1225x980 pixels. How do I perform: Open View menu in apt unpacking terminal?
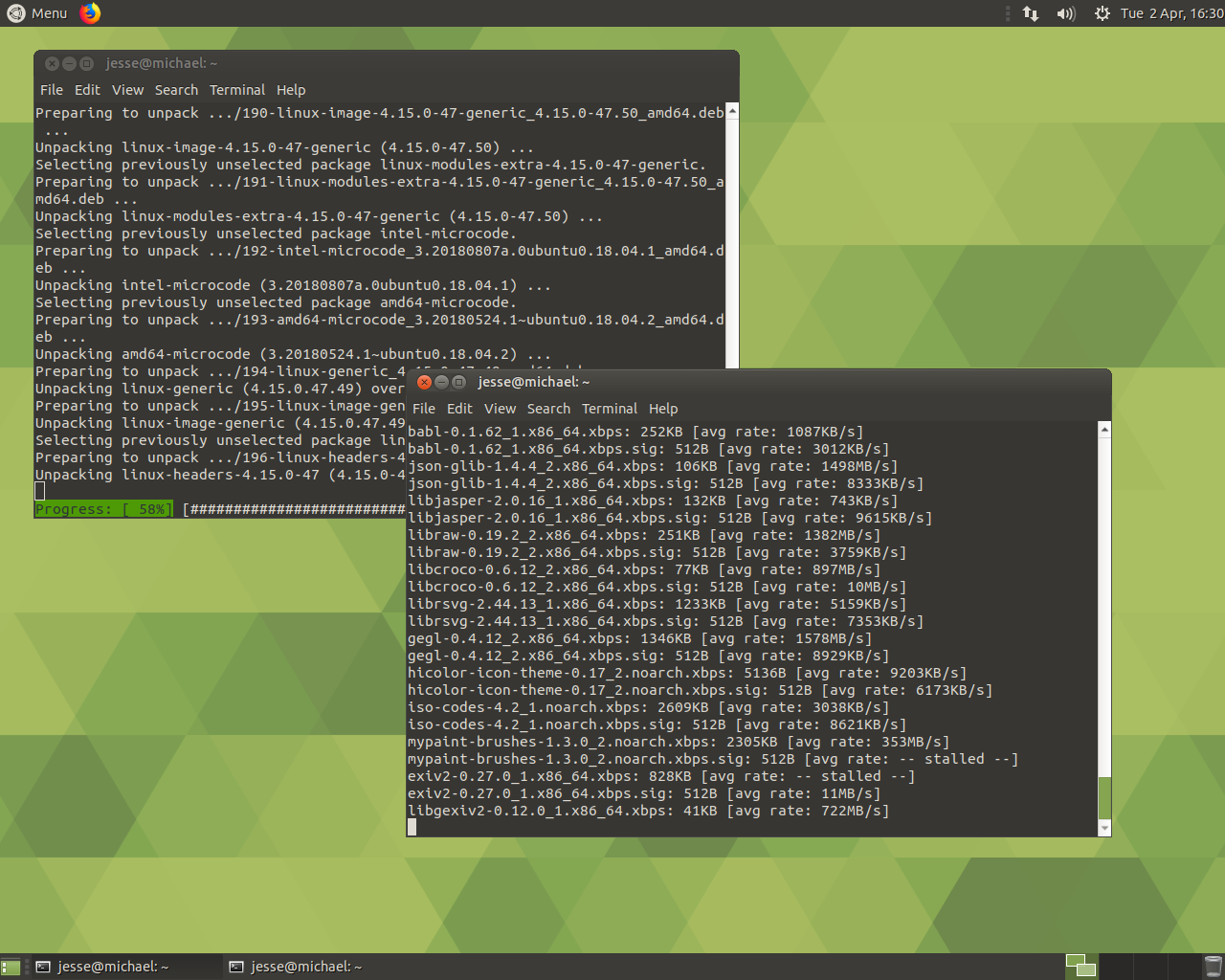click(127, 90)
